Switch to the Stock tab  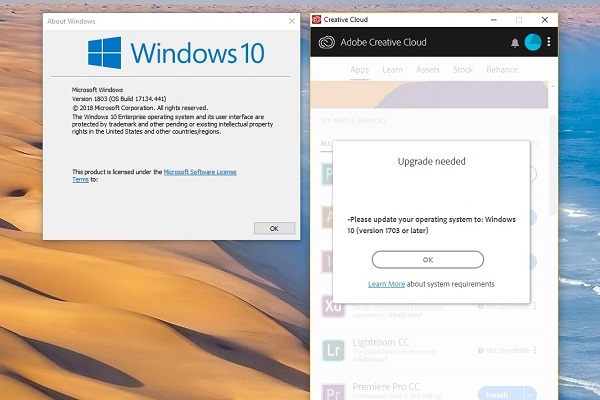463,70
